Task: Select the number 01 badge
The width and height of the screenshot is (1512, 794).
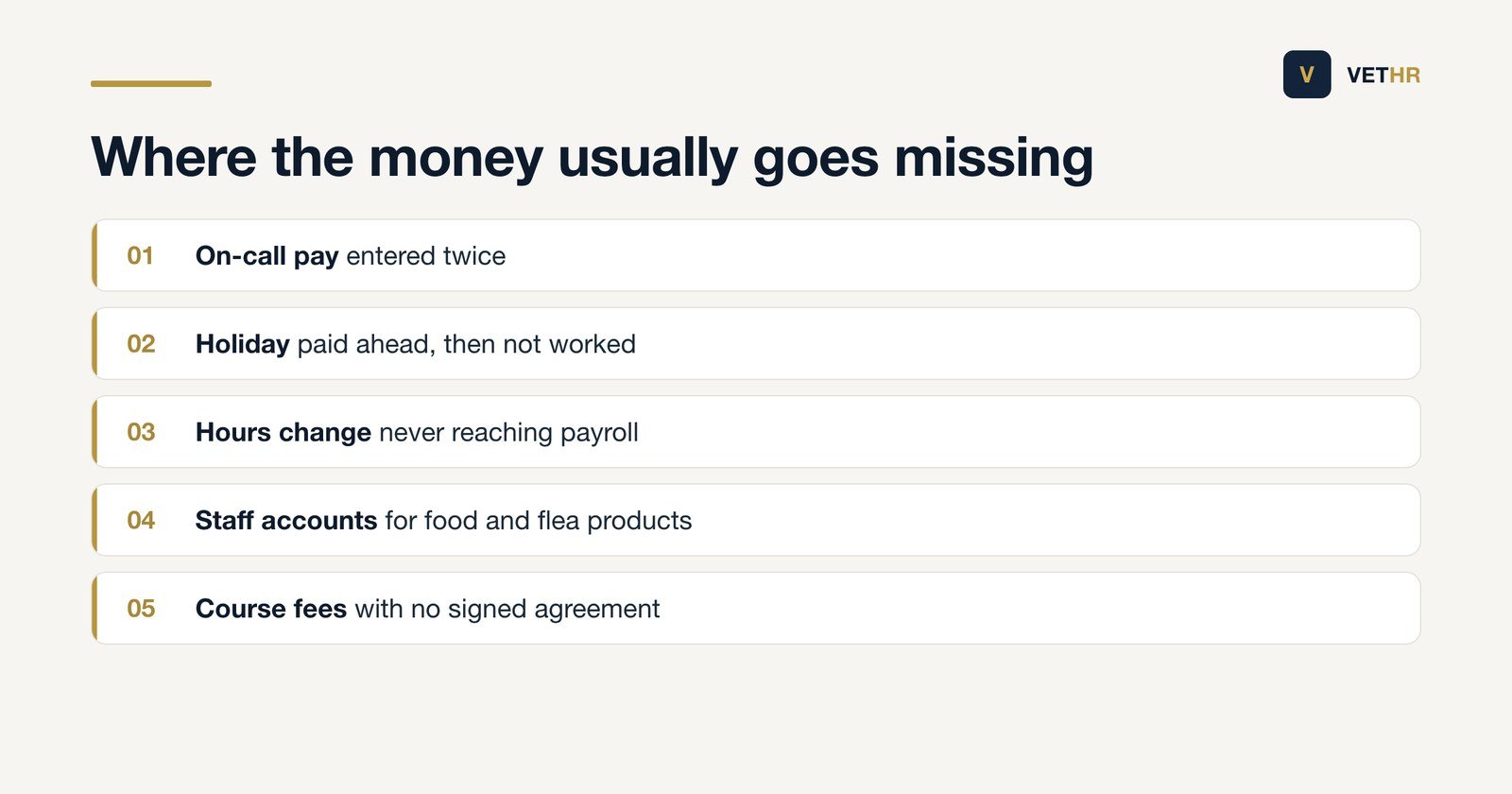Action: 141,255
